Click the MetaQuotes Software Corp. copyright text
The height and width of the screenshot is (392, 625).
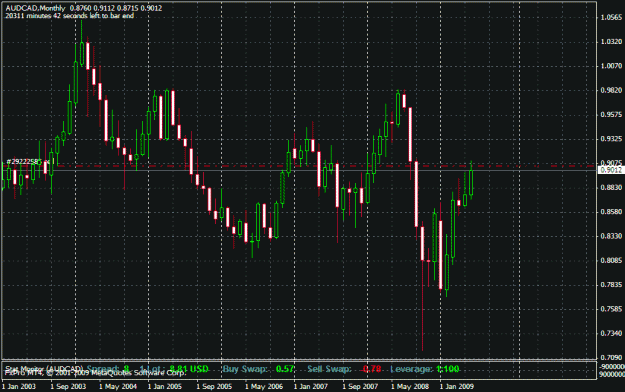95,373
